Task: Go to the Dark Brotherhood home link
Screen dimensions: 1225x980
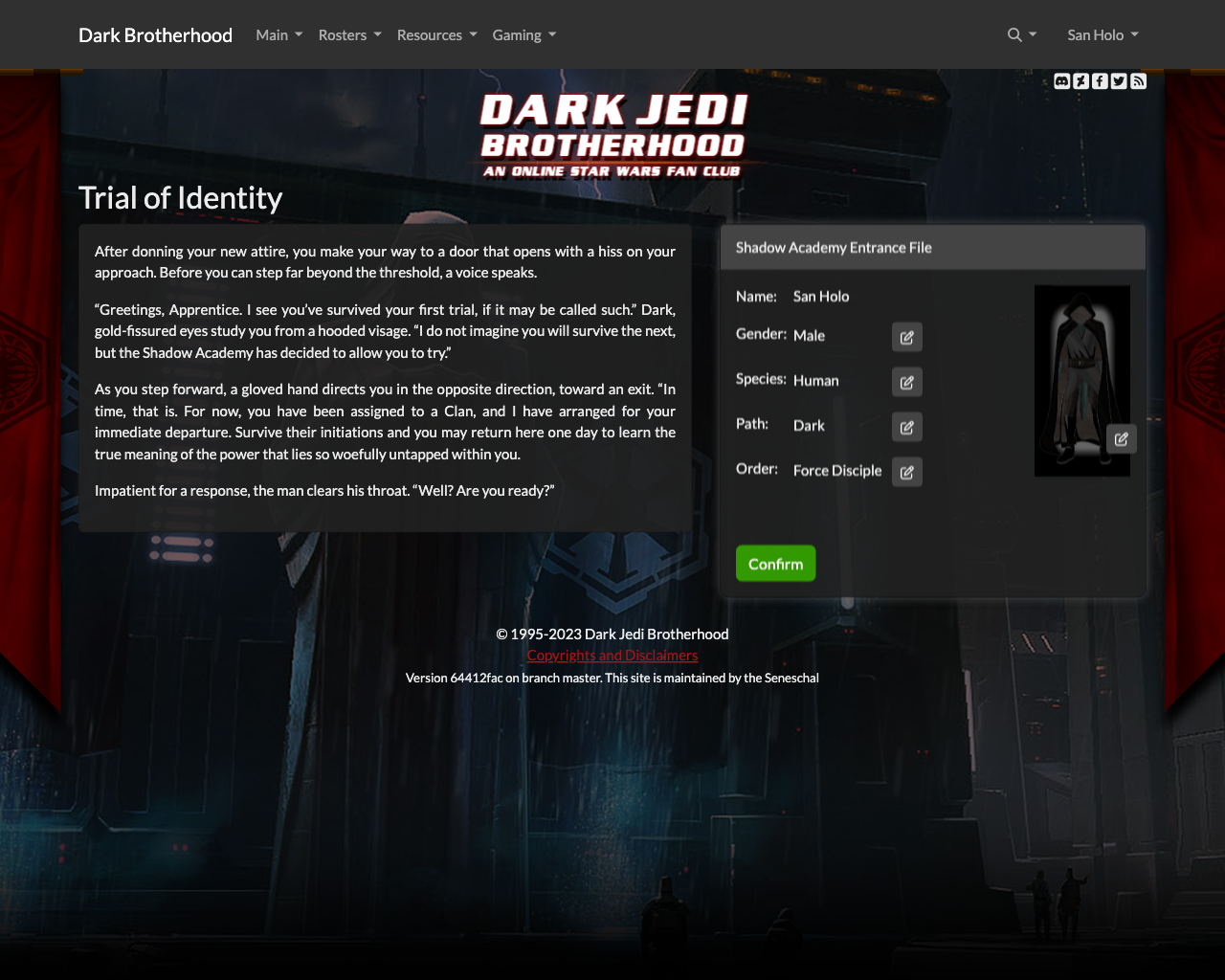Action: coord(155,35)
